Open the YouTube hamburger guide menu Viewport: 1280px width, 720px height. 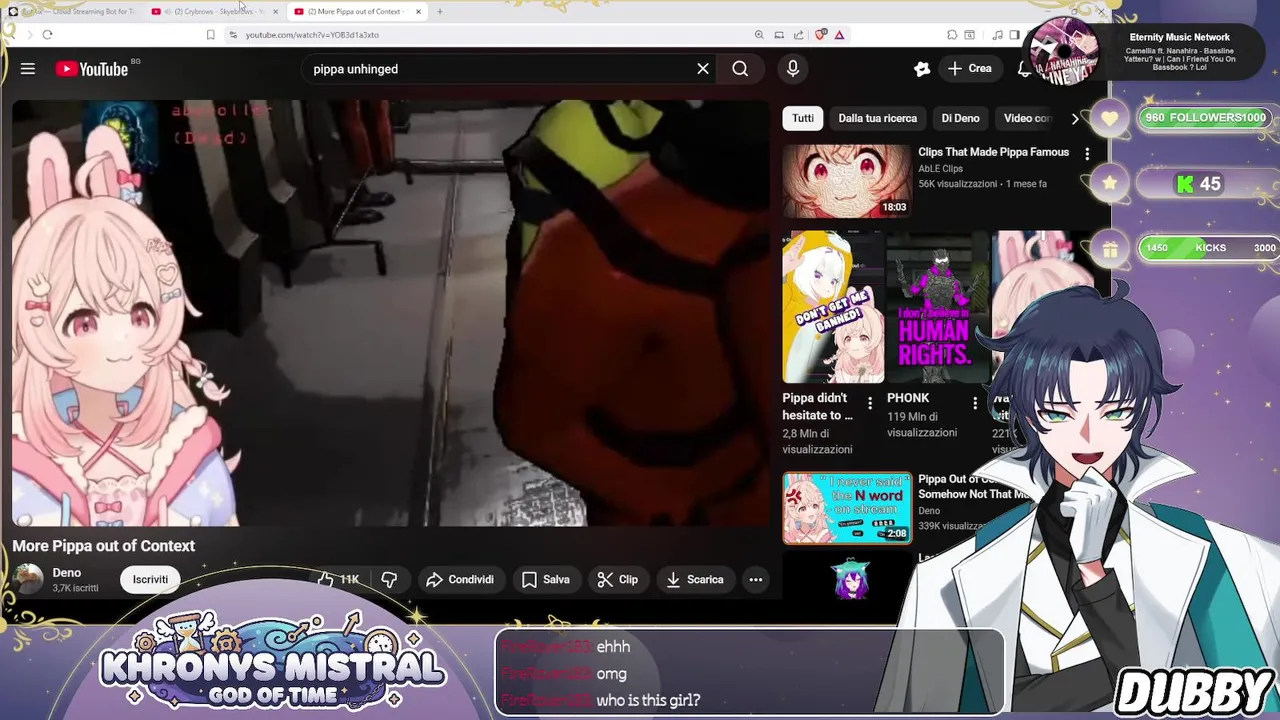coord(28,69)
